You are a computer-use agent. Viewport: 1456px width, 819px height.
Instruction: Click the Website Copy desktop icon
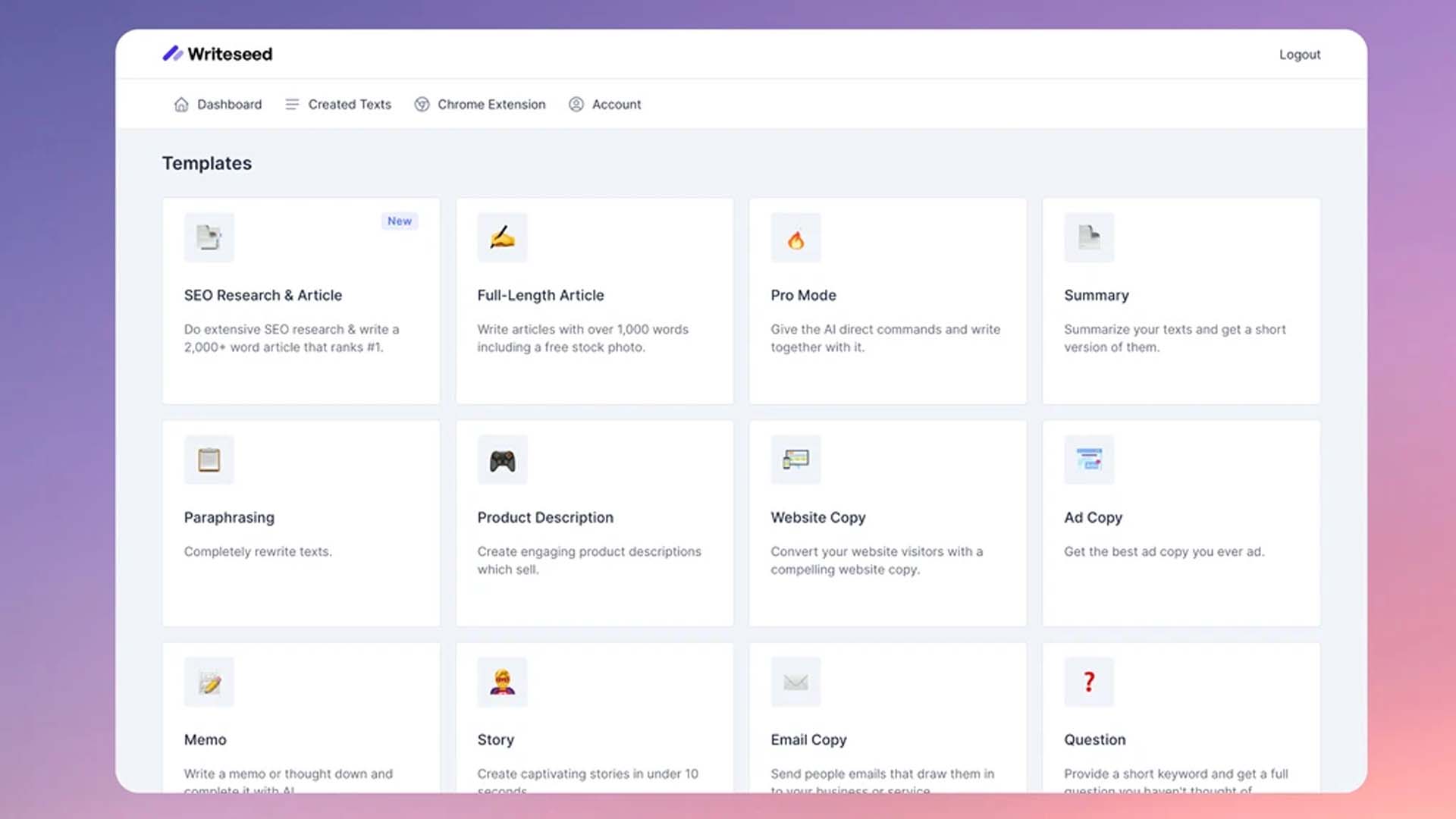tap(795, 460)
